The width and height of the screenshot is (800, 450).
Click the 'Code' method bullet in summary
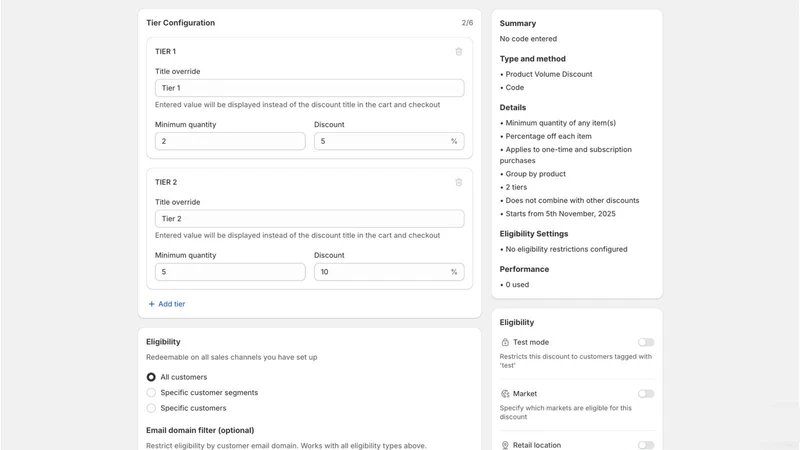click(515, 87)
